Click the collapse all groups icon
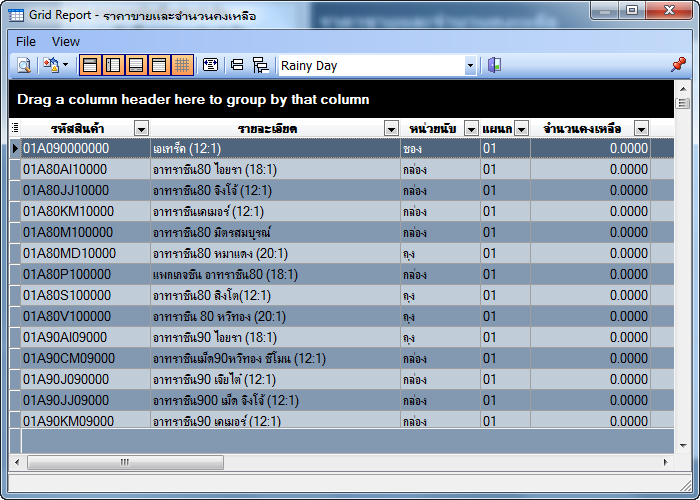Screen dimensions: 700x500 (237, 66)
